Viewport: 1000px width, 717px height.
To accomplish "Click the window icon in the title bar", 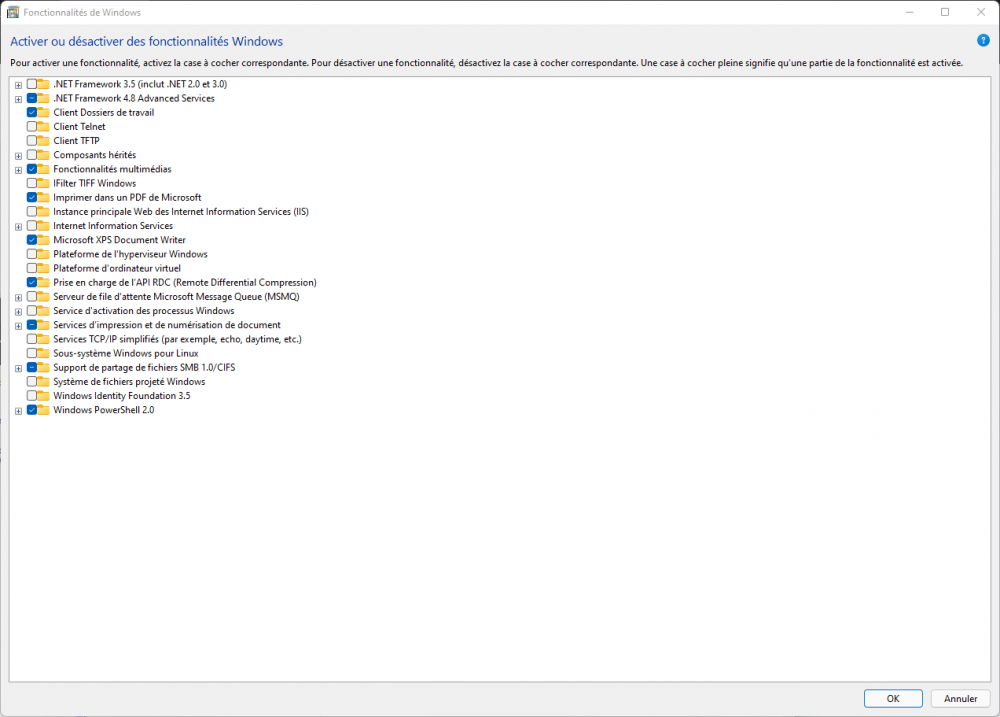I will click(x=13, y=12).
